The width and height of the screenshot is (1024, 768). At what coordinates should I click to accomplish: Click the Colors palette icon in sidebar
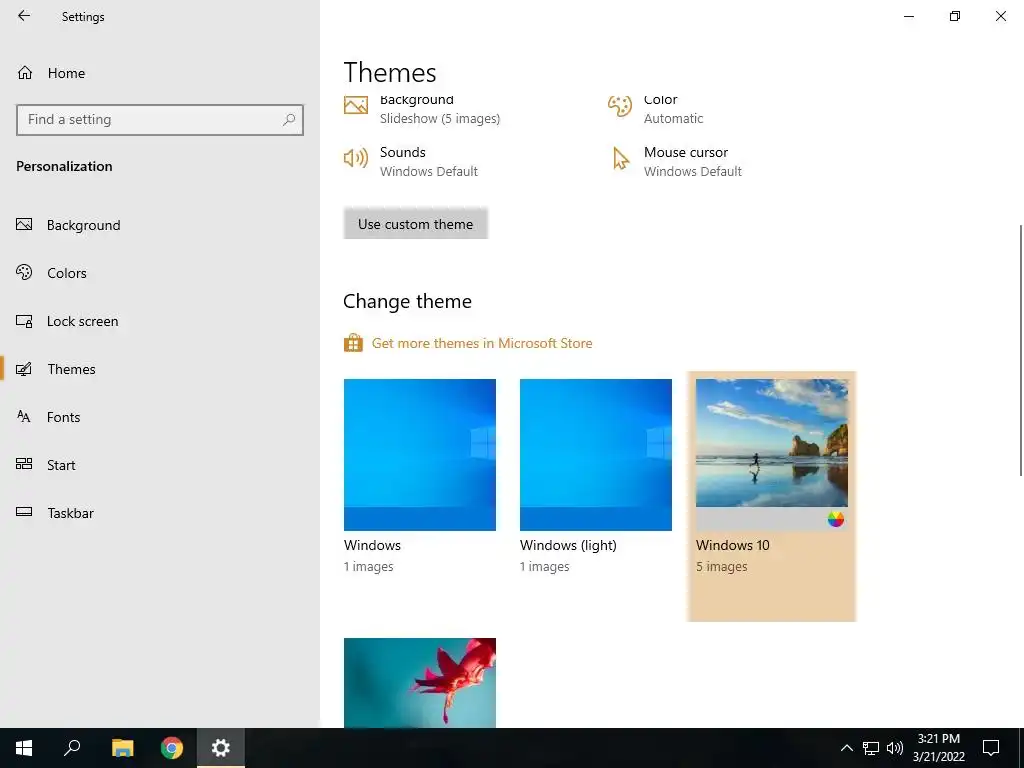click(24, 272)
